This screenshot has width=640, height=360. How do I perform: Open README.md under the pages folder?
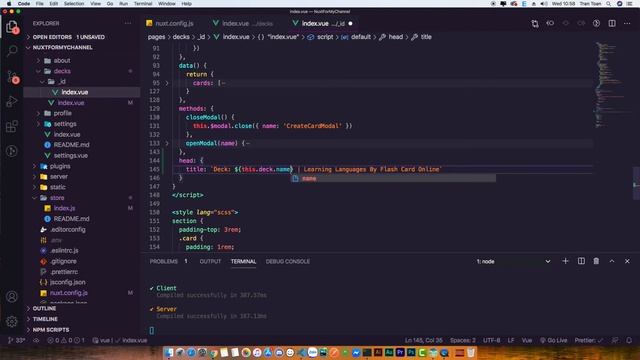coord(71,144)
